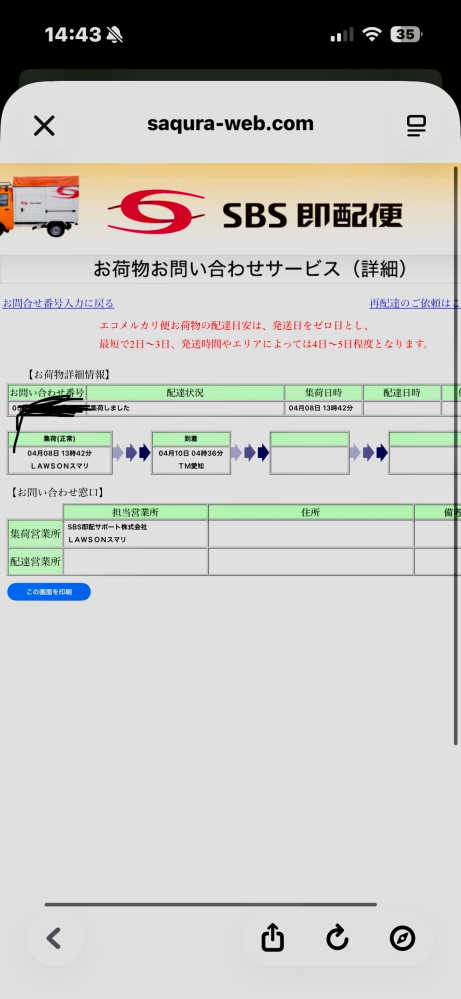Select SBS即配サポート株式会社 office text

click(107, 528)
